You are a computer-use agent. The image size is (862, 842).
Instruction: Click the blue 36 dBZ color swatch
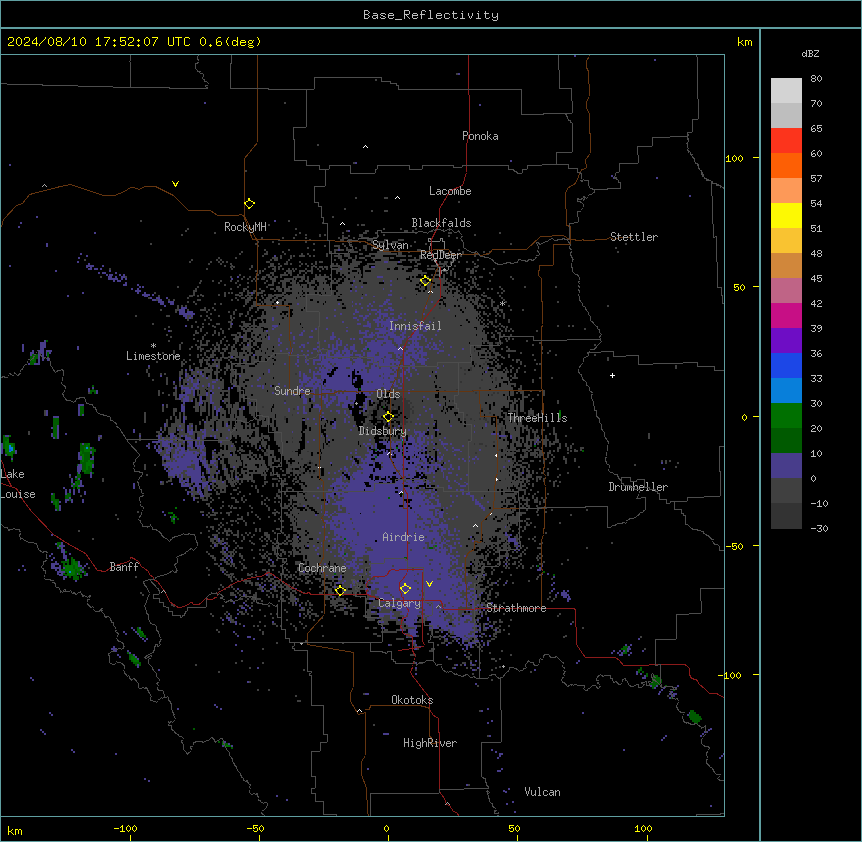(x=786, y=366)
